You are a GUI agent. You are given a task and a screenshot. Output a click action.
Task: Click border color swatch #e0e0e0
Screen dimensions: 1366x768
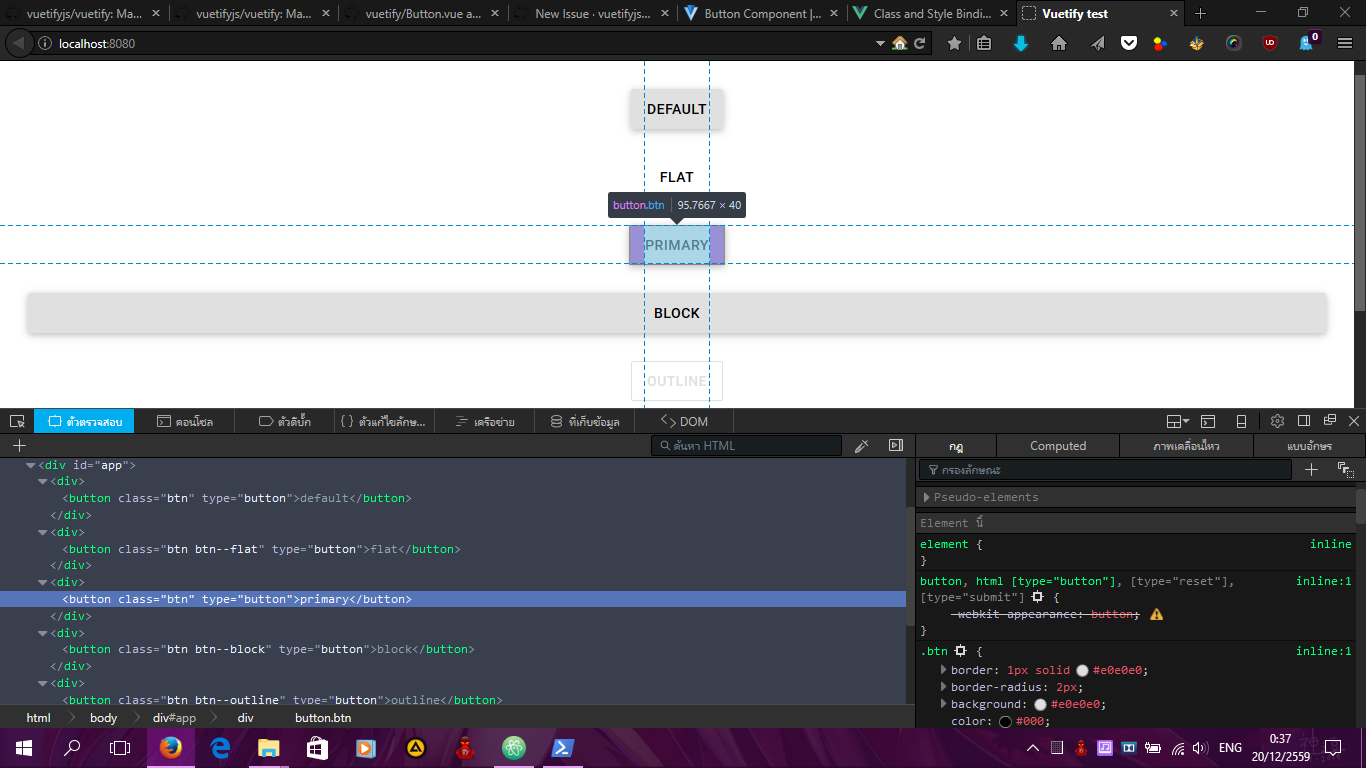pyautogui.click(x=1082, y=670)
